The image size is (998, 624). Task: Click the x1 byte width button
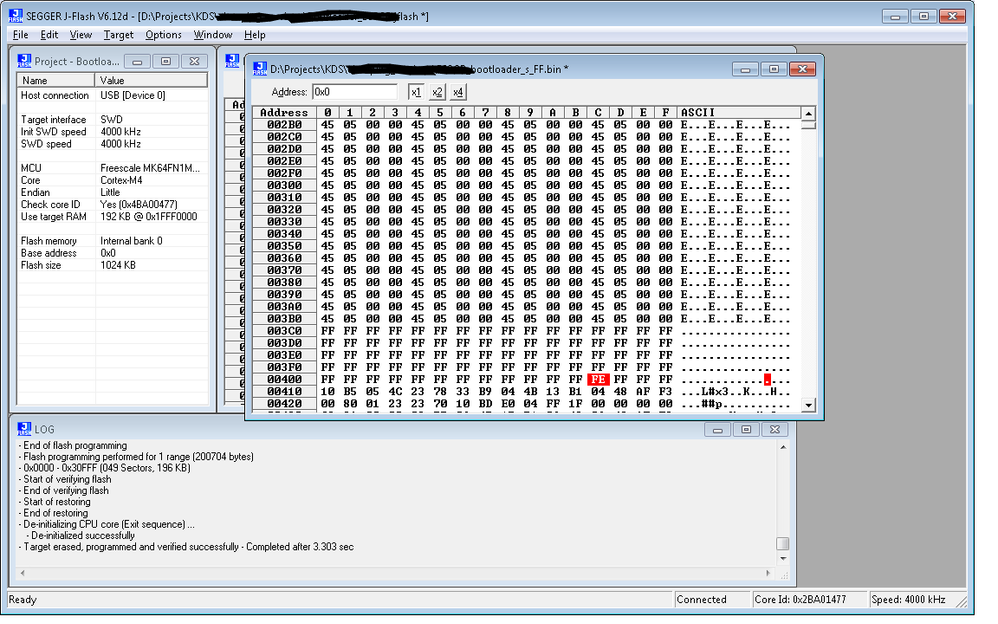416,92
